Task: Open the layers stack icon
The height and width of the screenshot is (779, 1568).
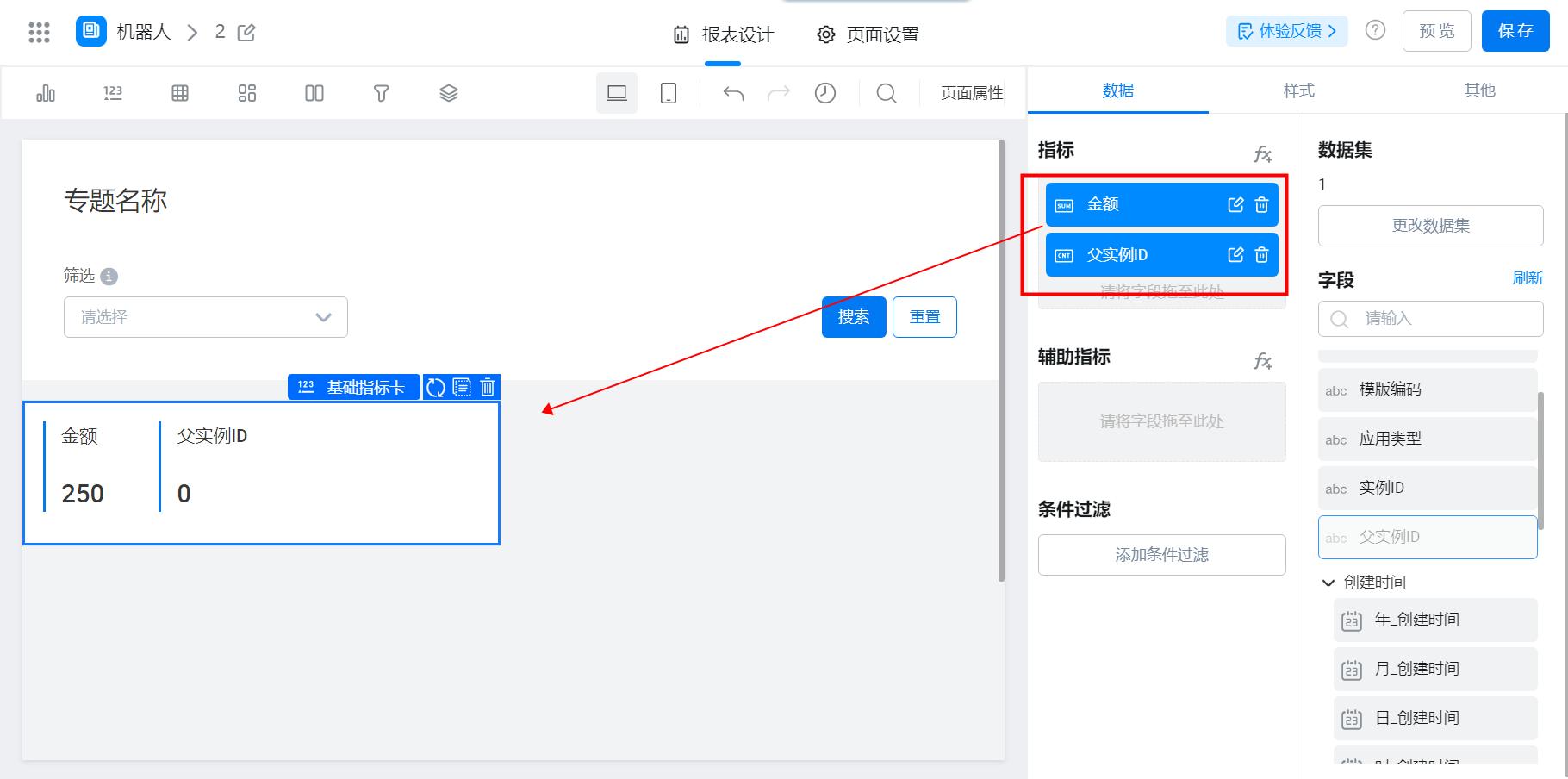Action: pos(449,93)
